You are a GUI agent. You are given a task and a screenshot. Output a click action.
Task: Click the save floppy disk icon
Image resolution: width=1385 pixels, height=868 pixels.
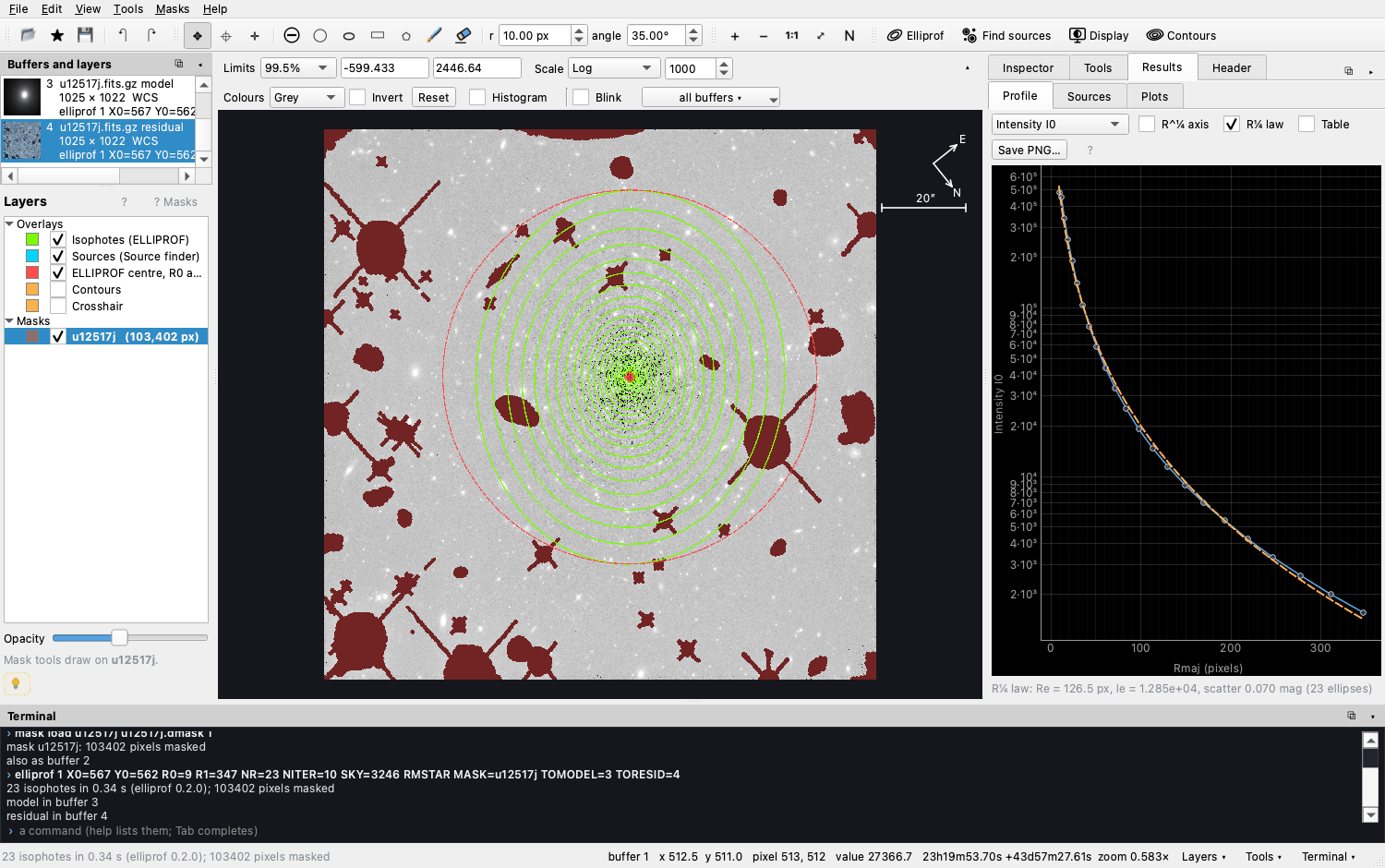[x=85, y=35]
